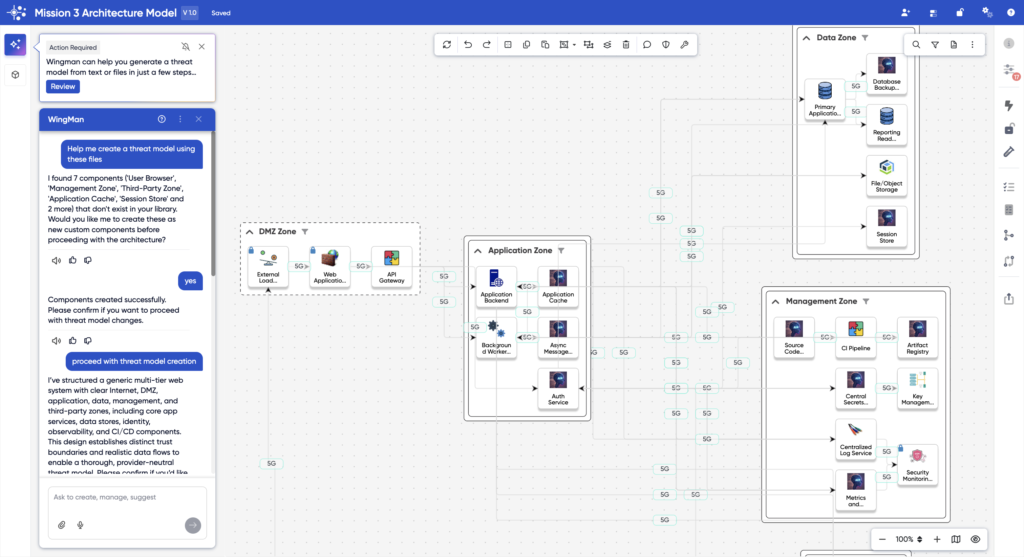Viewport: 1024px width, 557px height.
Task: Toggle the minimap icon in zoom bar
Action: pyautogui.click(x=956, y=539)
